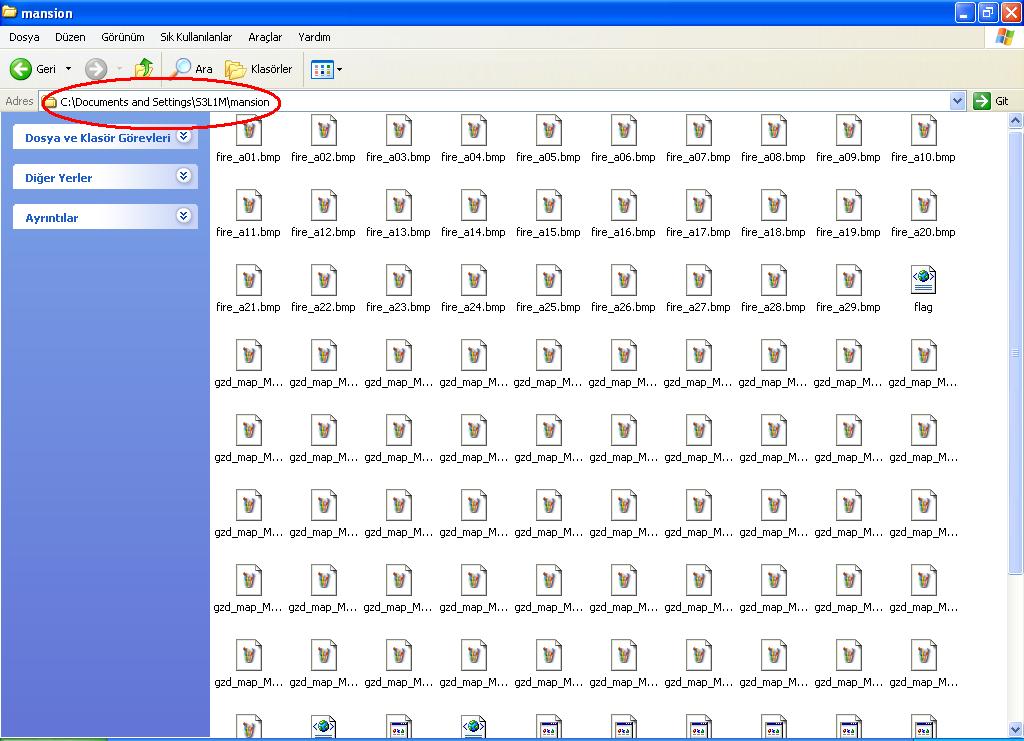Select the fire_a09.bmp file icon

849,130
